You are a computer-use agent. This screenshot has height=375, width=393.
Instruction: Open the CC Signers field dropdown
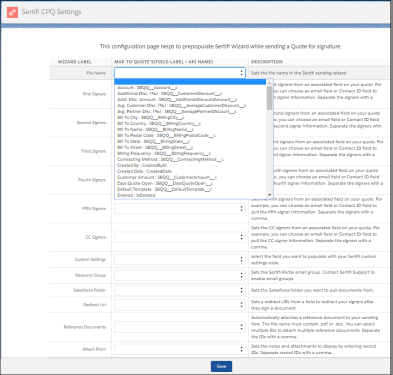(180, 237)
